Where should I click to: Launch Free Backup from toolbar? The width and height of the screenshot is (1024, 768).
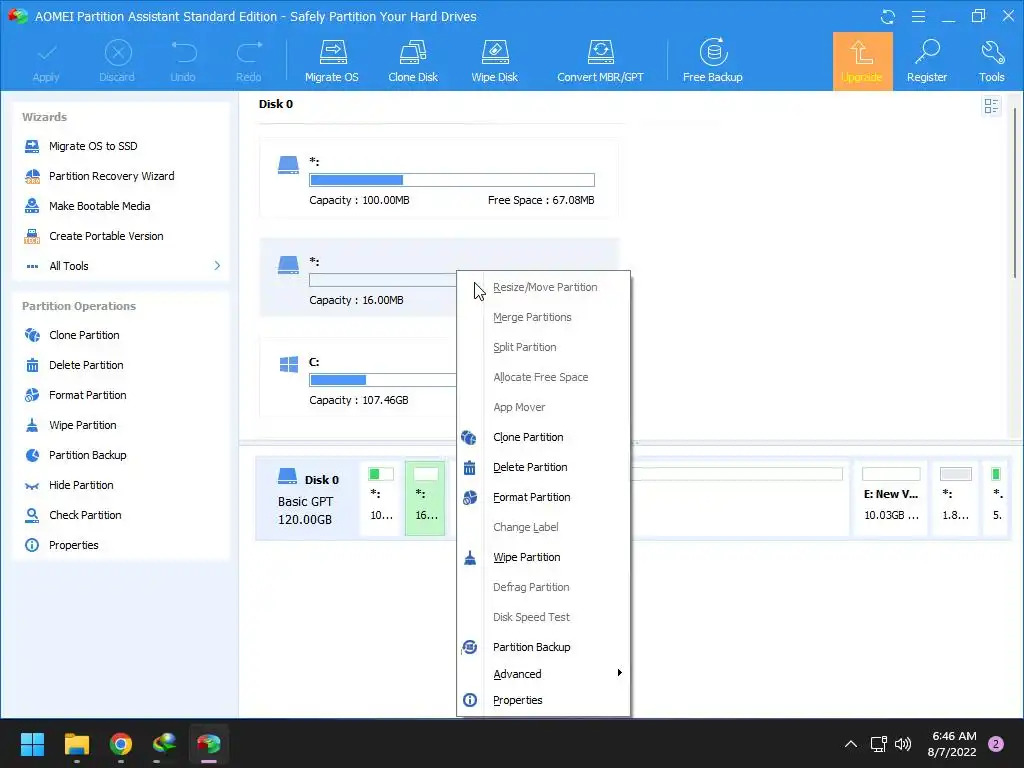(x=712, y=61)
